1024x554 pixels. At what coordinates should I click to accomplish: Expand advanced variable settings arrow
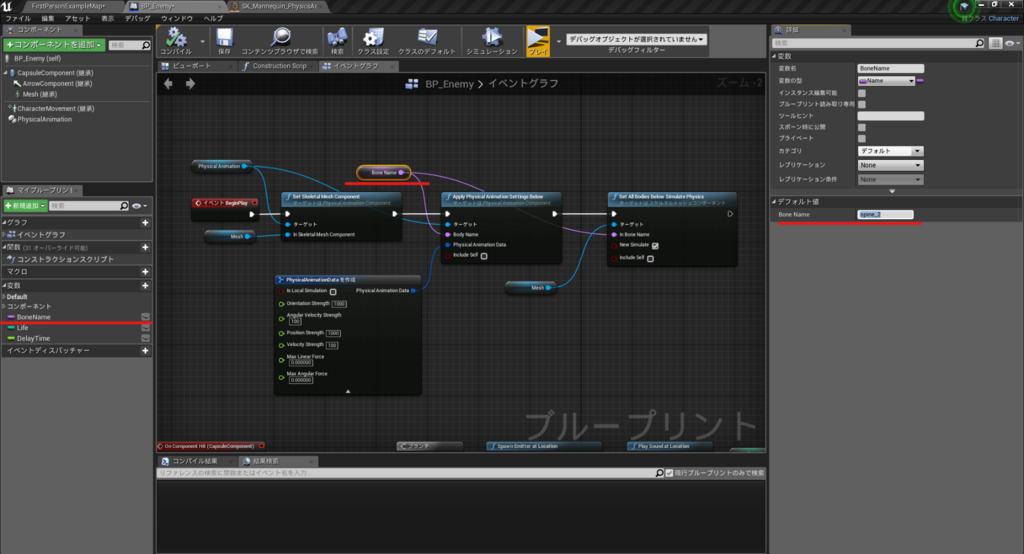[x=892, y=191]
